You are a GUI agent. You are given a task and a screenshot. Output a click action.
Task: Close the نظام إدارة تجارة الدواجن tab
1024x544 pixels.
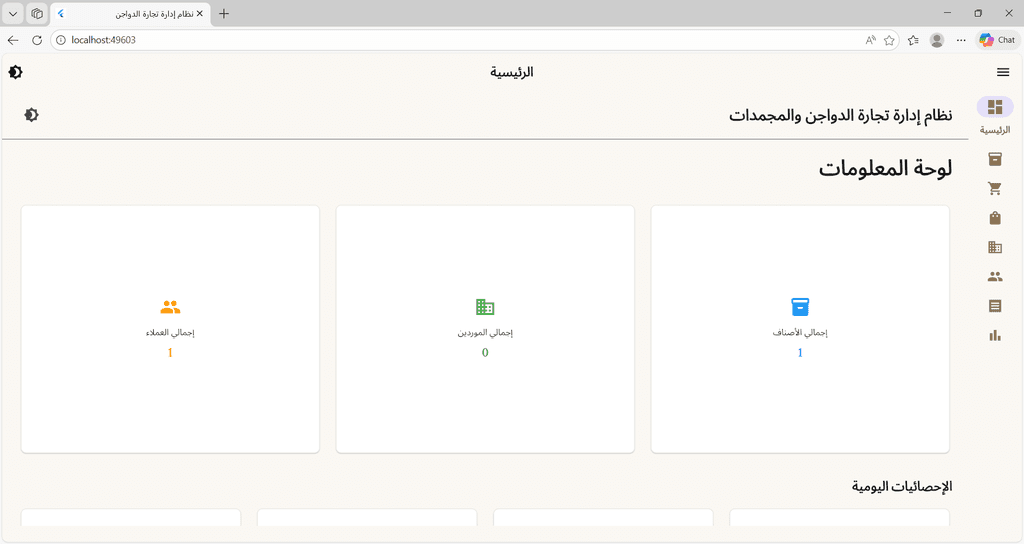[200, 14]
